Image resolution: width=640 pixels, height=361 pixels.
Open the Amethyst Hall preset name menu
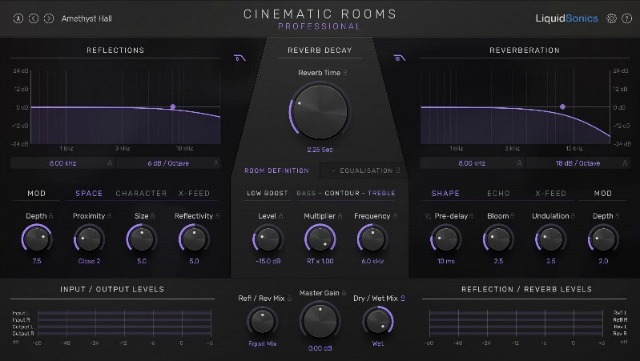(87, 18)
